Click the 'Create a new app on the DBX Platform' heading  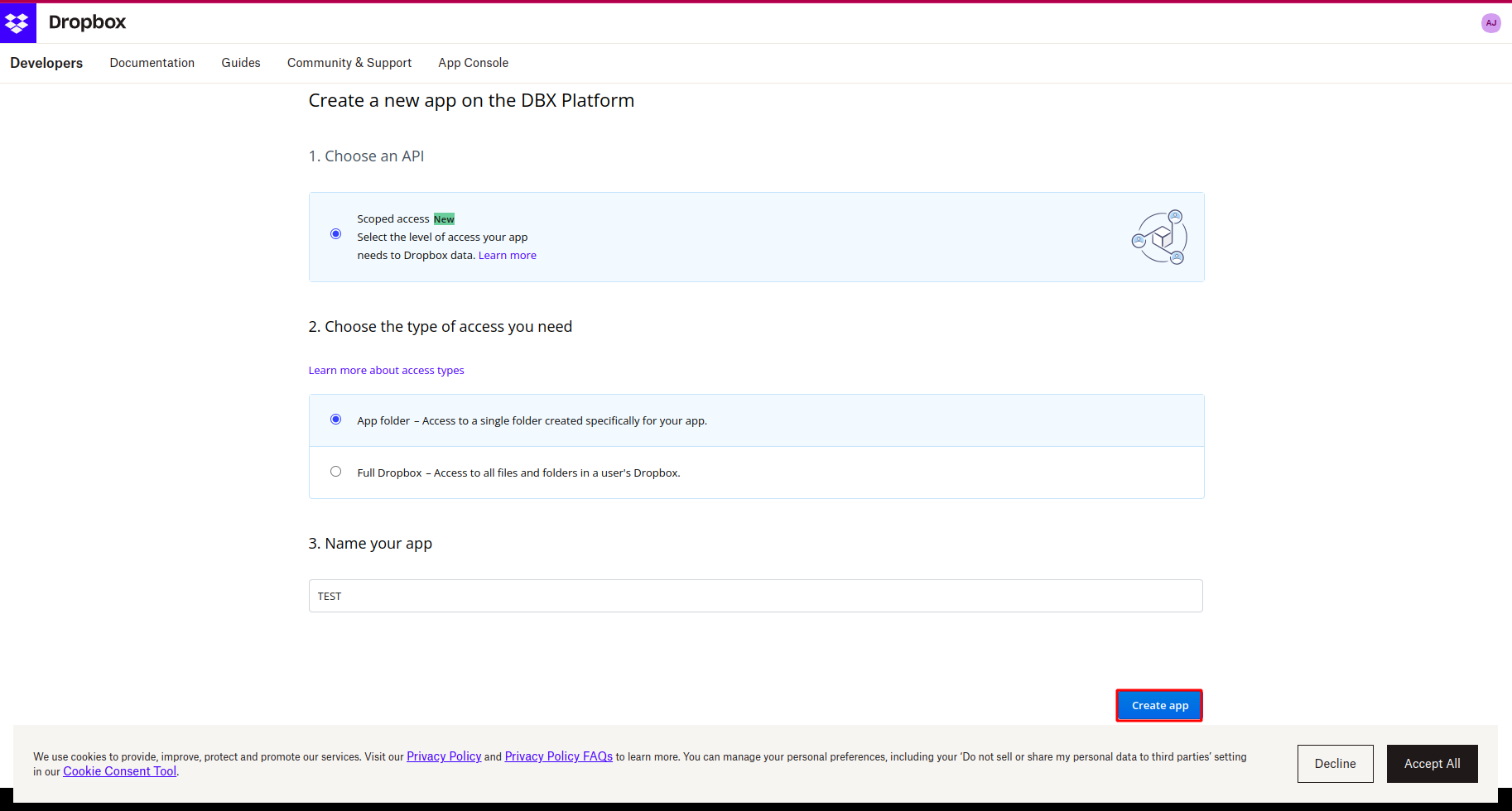[471, 101]
